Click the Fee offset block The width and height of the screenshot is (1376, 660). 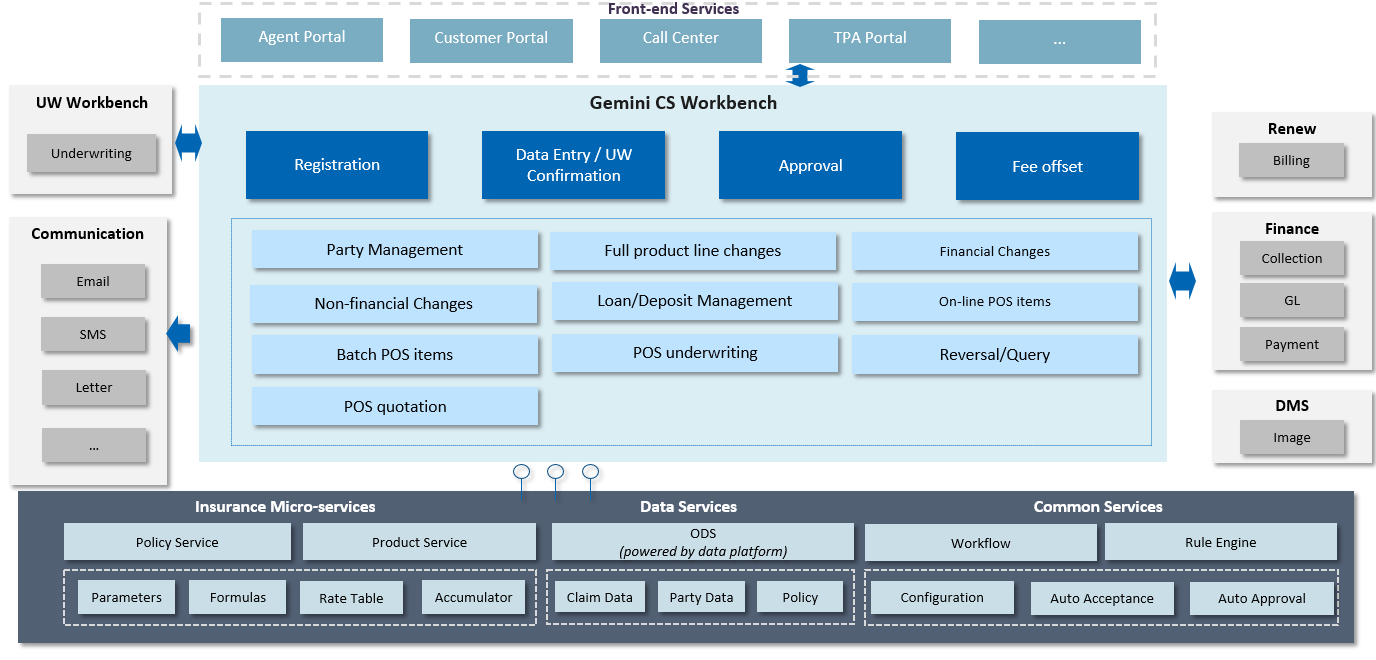tap(1047, 167)
